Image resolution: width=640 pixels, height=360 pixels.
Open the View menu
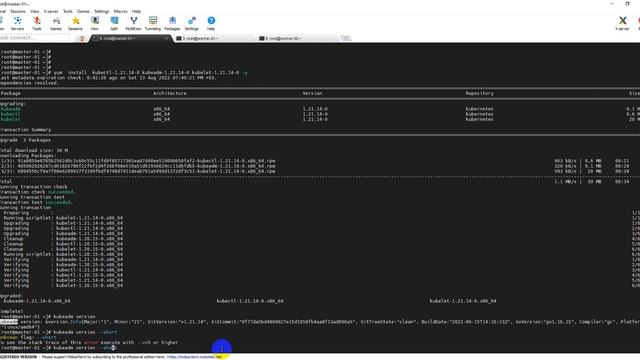[35, 11]
